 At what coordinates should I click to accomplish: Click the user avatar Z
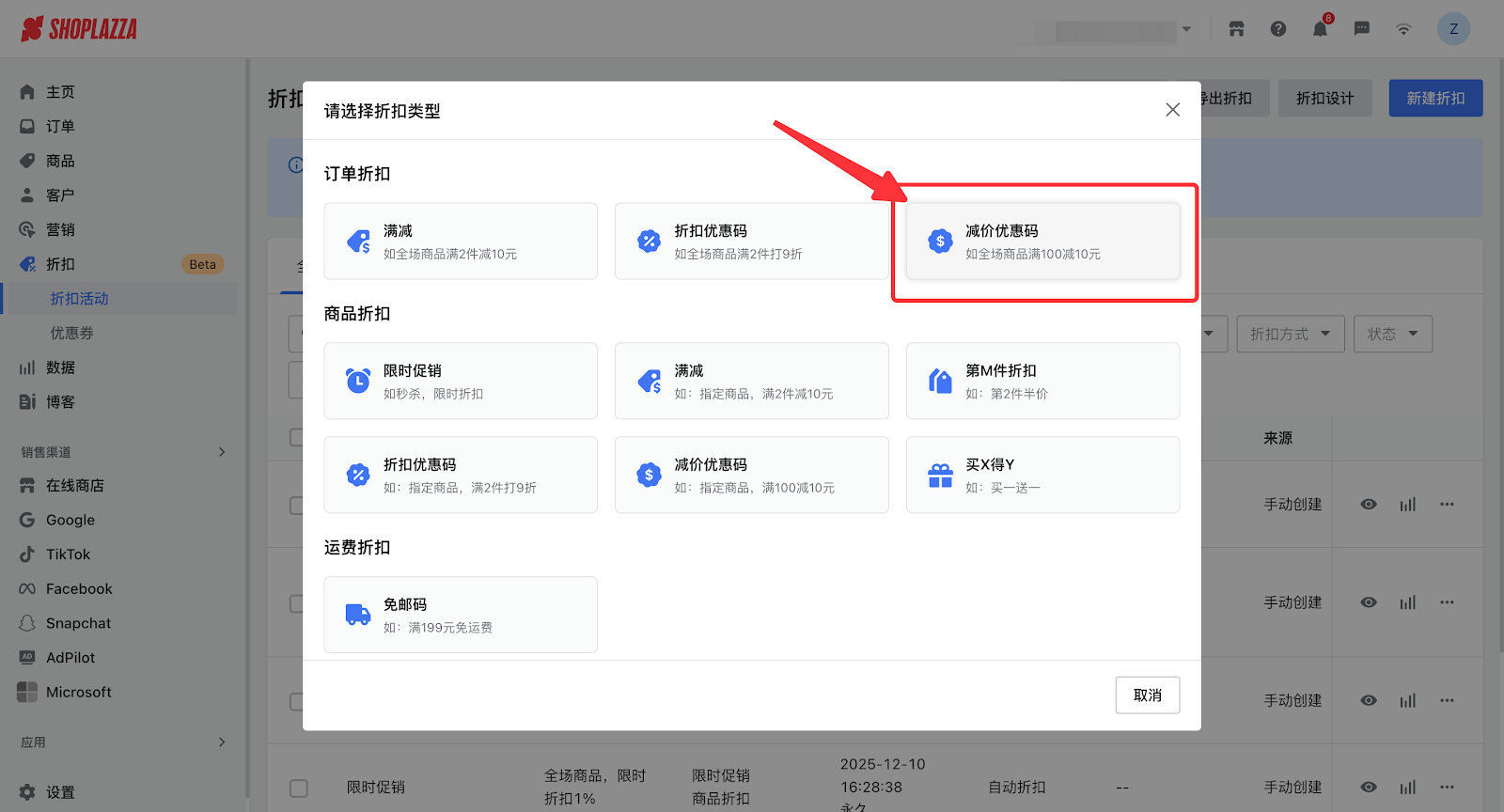tap(1453, 29)
